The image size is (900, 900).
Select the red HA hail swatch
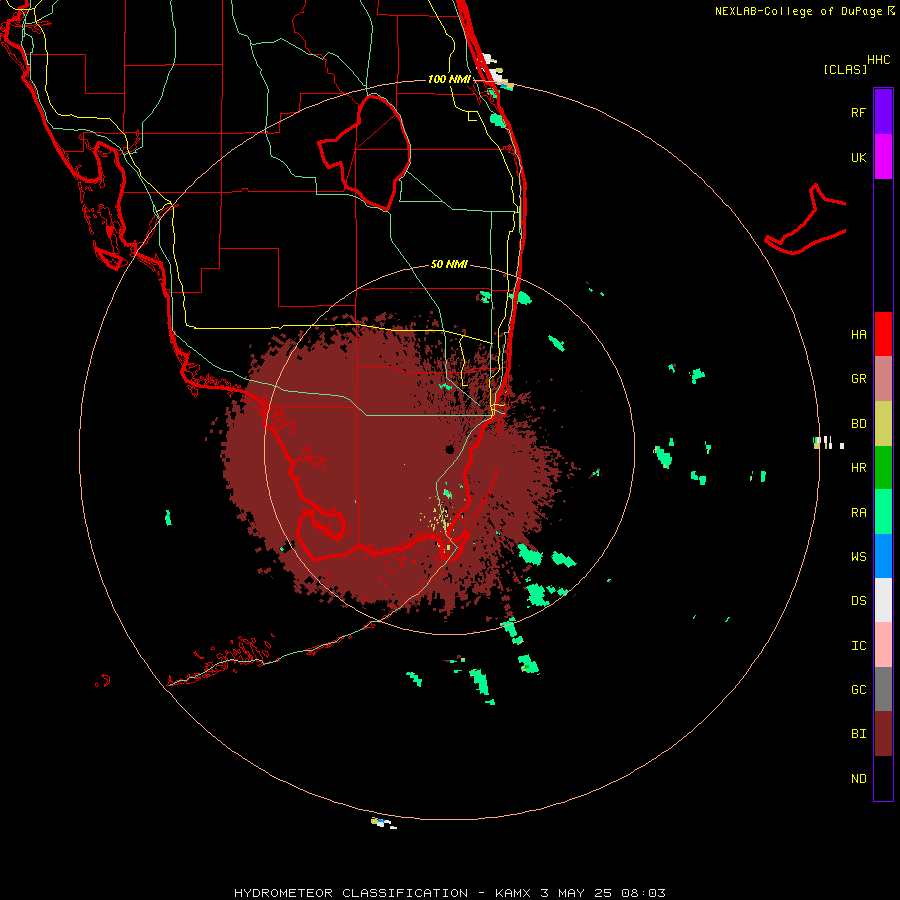[883, 334]
